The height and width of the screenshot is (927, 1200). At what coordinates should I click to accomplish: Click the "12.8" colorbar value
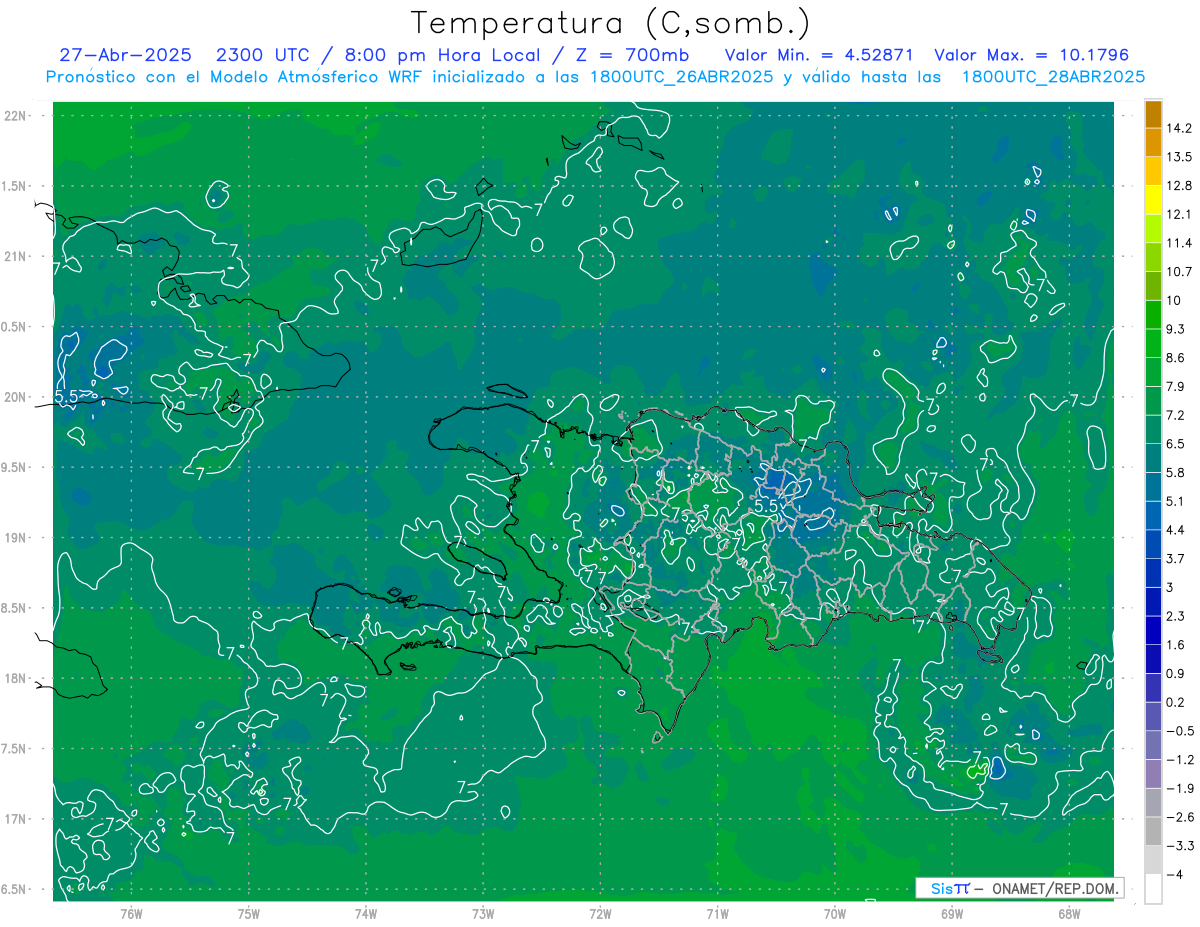1179,186
